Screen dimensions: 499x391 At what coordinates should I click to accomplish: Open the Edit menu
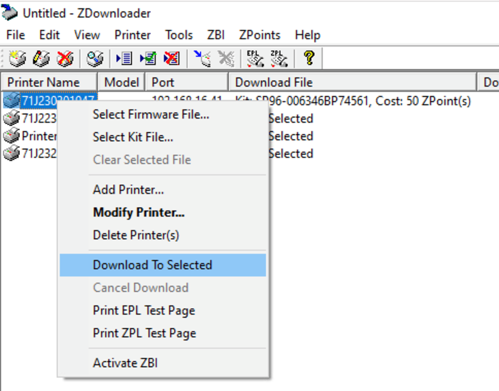pyautogui.click(x=49, y=35)
